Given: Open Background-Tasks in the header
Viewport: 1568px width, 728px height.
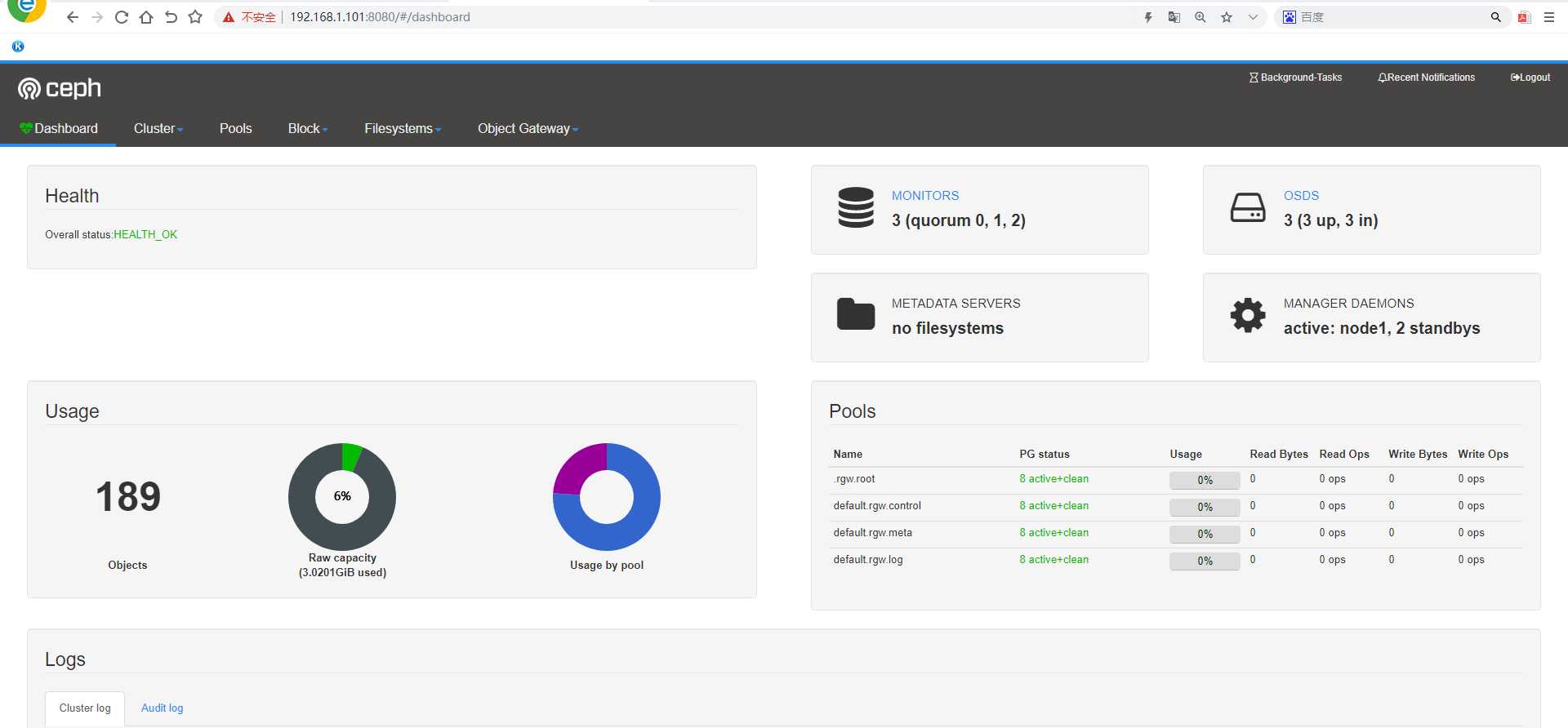Looking at the screenshot, I should (1295, 78).
